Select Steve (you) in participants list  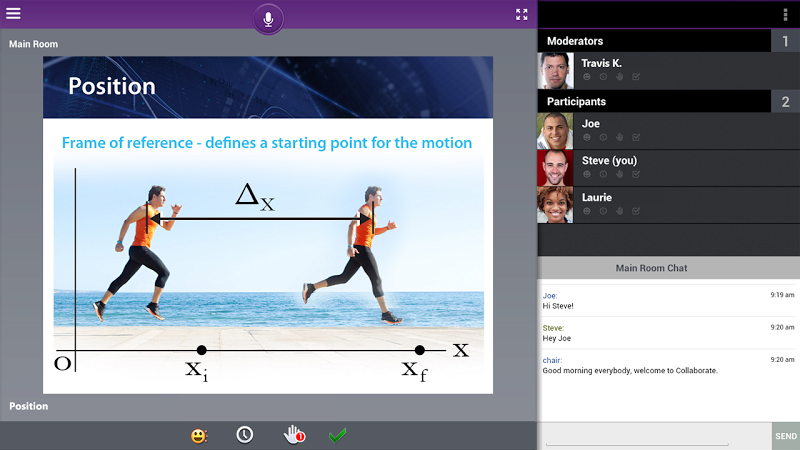click(x=668, y=168)
